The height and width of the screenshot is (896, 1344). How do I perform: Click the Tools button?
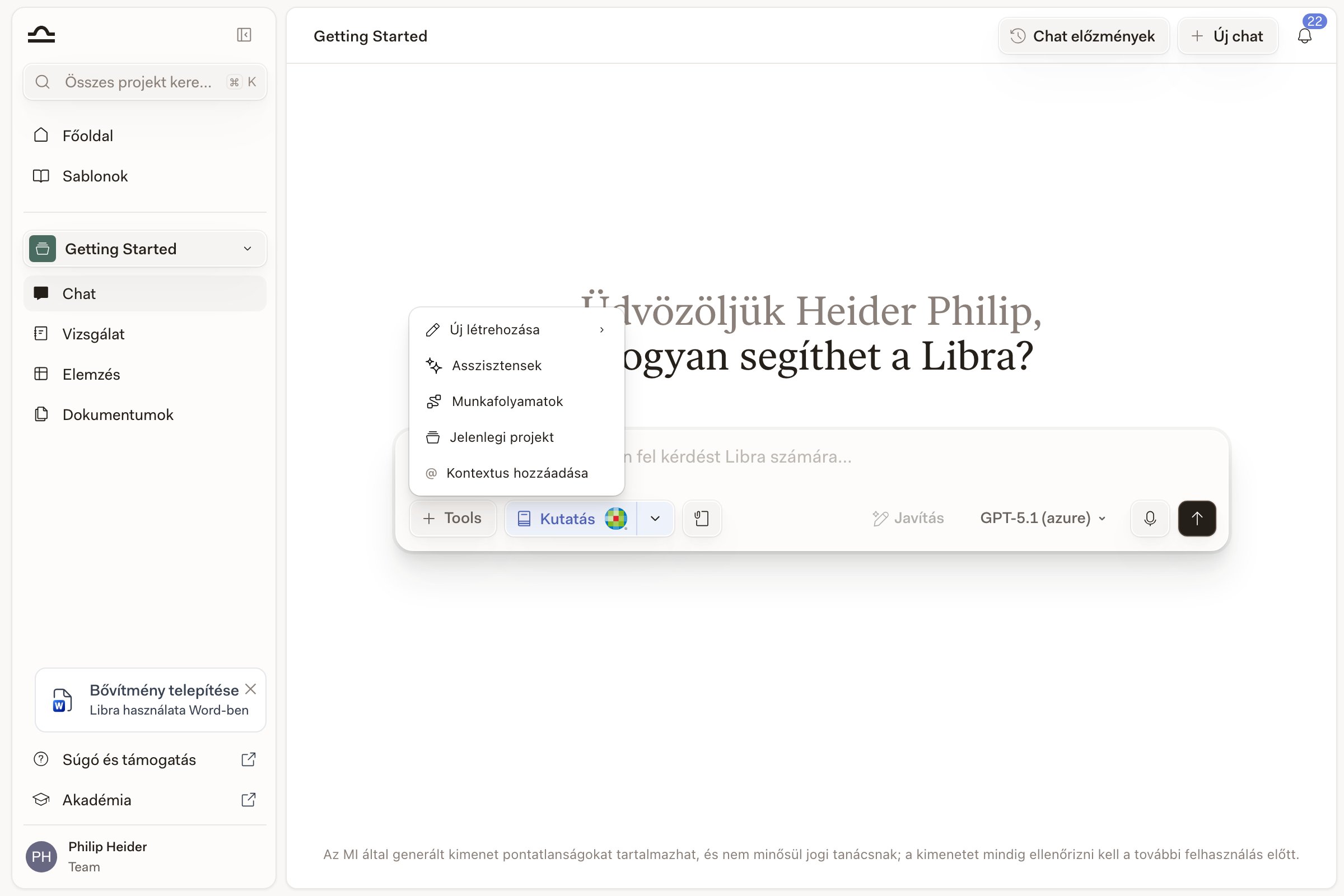452,519
